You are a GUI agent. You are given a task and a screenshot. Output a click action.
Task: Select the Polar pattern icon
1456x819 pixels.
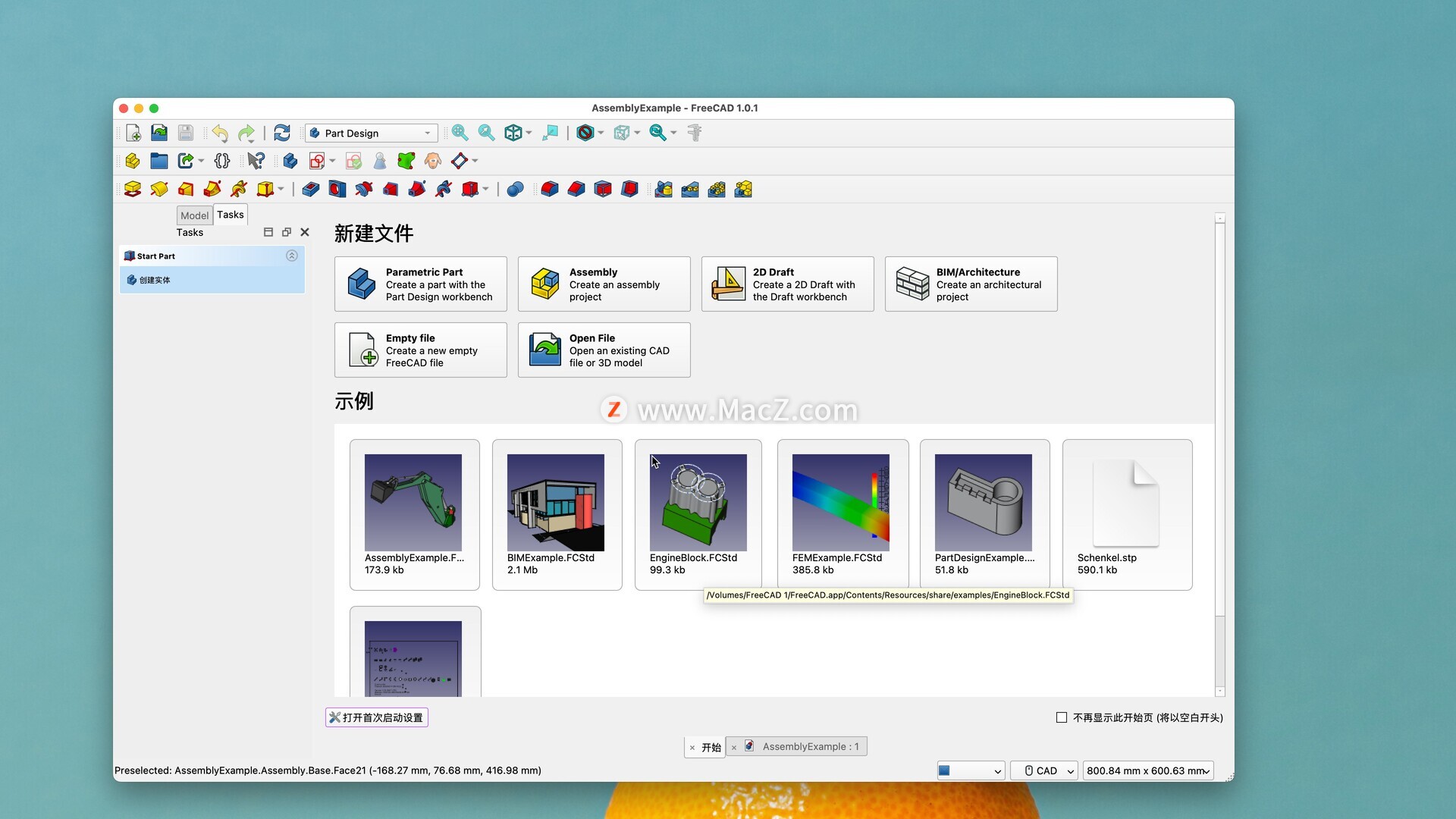point(717,190)
